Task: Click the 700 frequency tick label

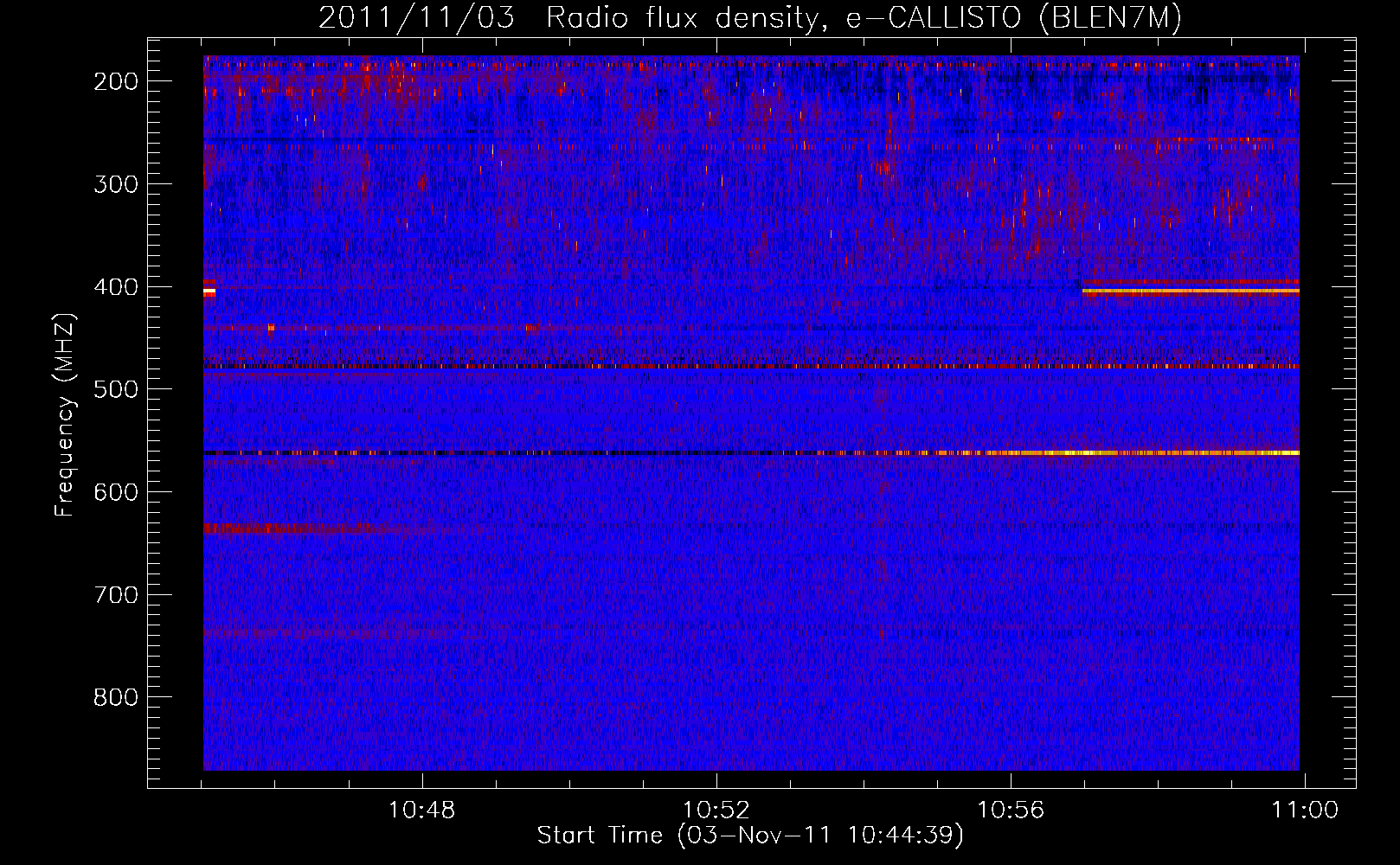Action: coord(115,595)
